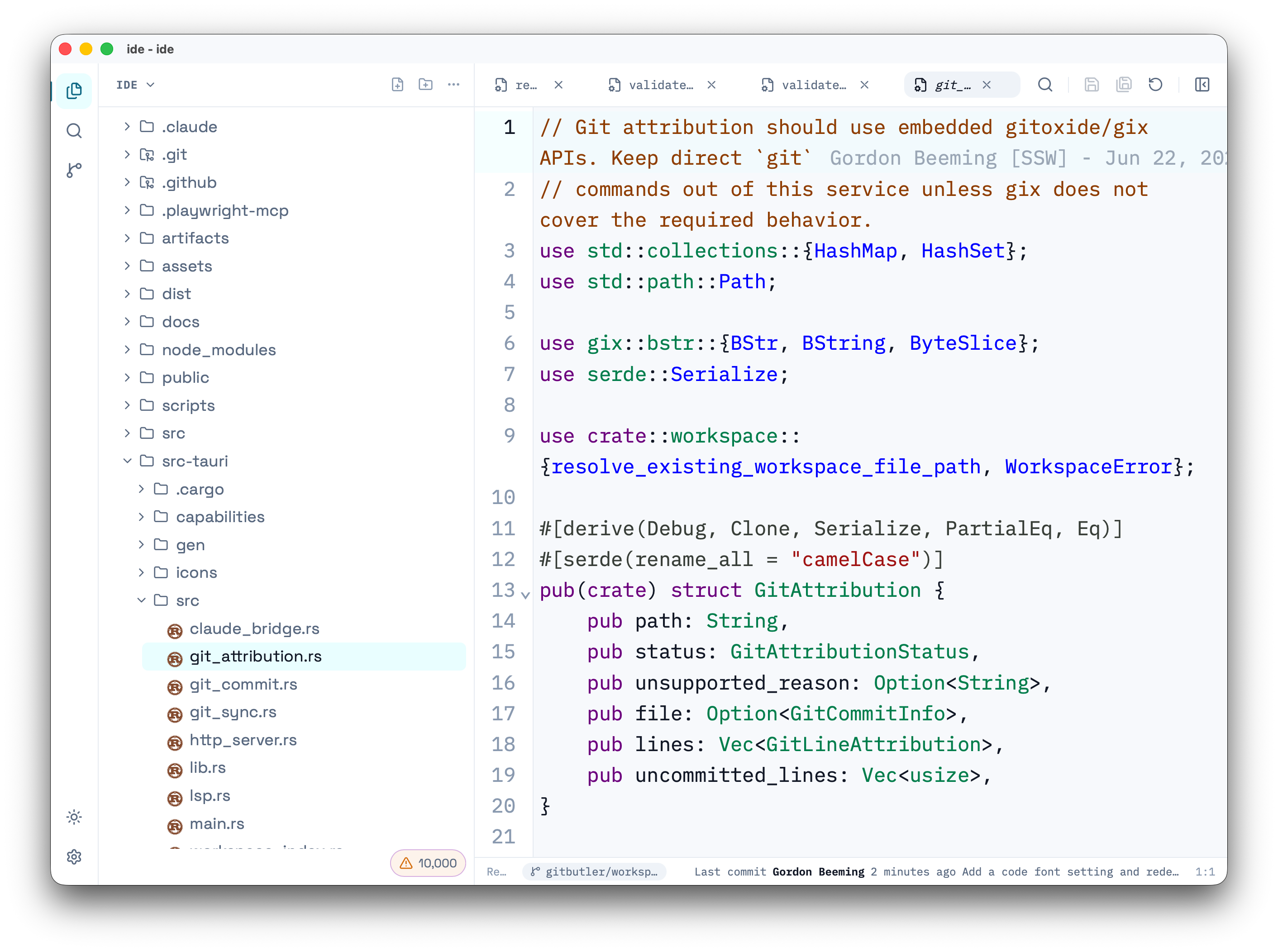Viewport: 1278px width, 952px height.
Task: Expand the node_modules folder
Action: click(127, 349)
